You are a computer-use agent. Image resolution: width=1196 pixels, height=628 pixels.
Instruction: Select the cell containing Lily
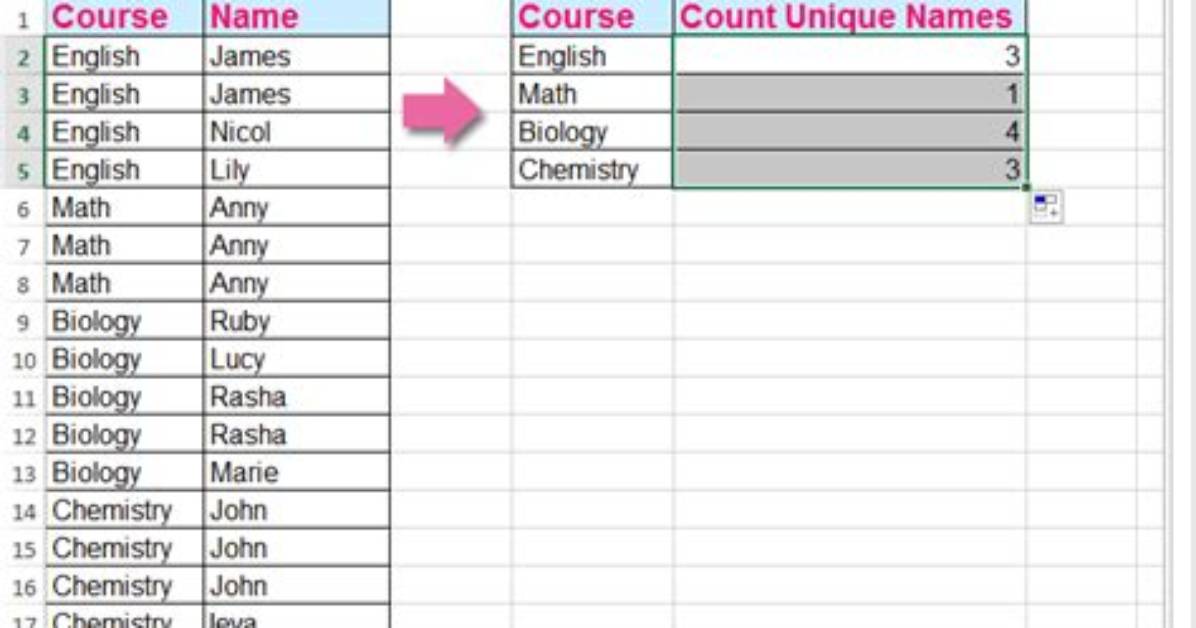pyautogui.click(x=297, y=169)
